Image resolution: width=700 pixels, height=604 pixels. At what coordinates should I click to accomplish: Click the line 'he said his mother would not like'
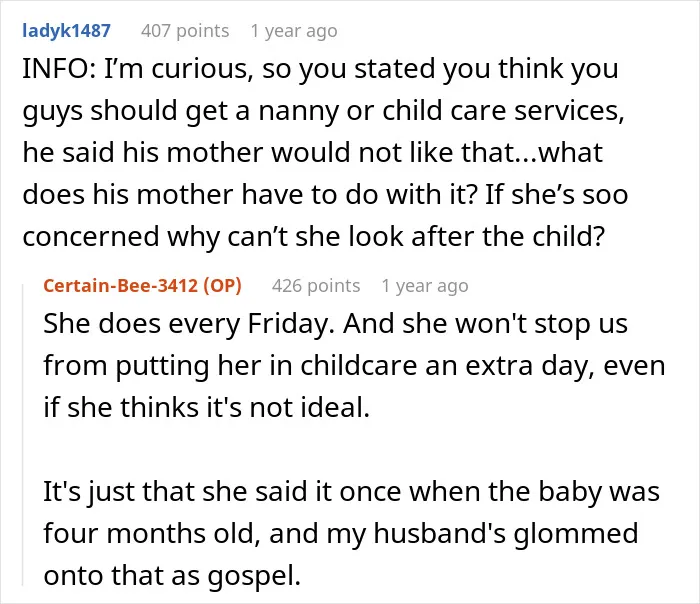pos(312,152)
